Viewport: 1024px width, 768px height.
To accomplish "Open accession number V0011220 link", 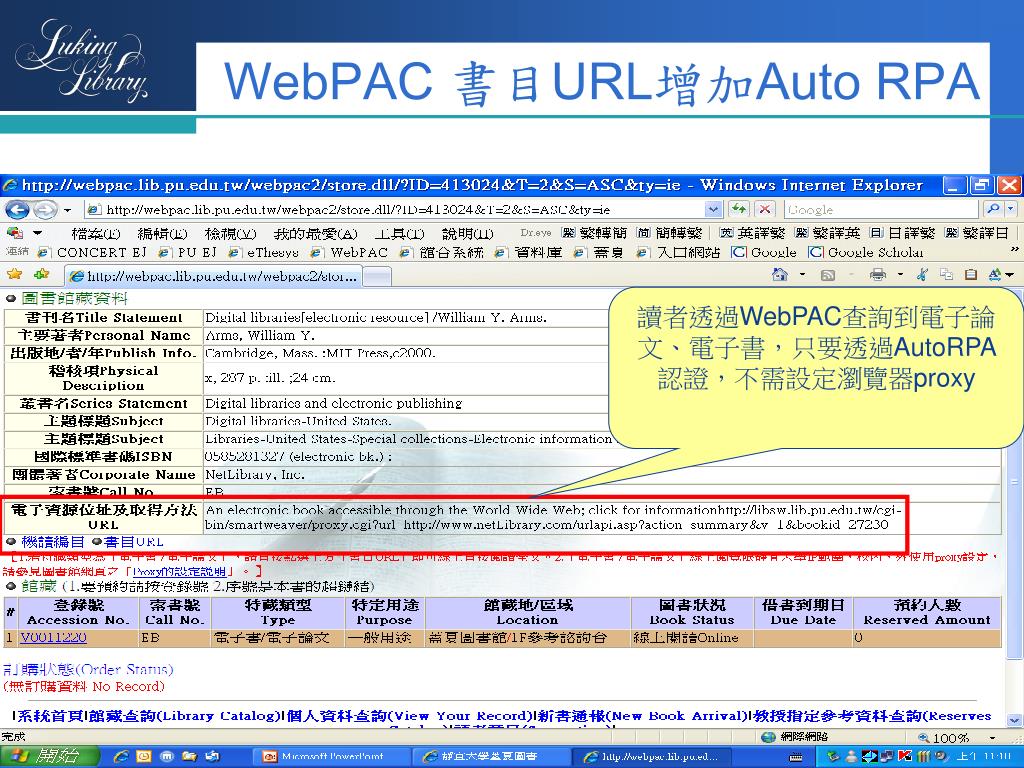I will pyautogui.click(x=54, y=638).
